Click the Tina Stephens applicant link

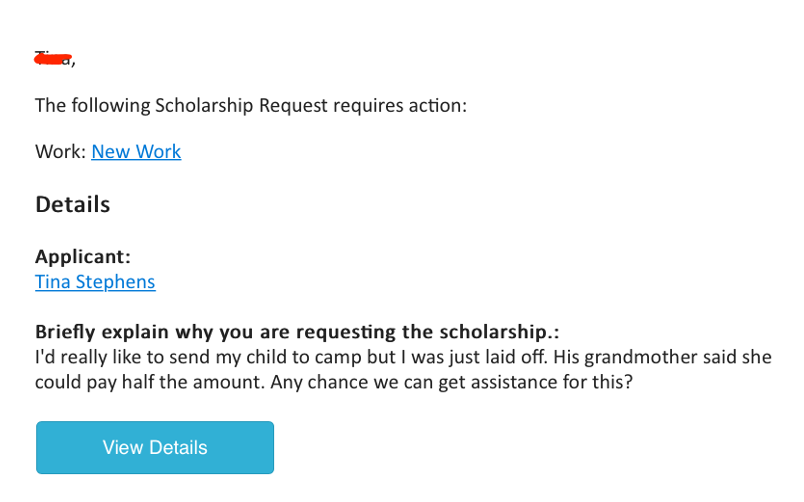coord(95,282)
